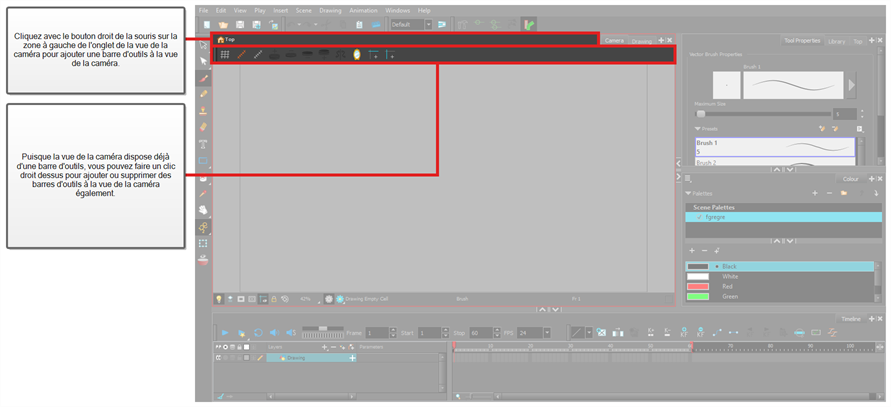Screen dimensions: 891x407
Task: Select the Green colour swatch
Action: click(x=698, y=297)
